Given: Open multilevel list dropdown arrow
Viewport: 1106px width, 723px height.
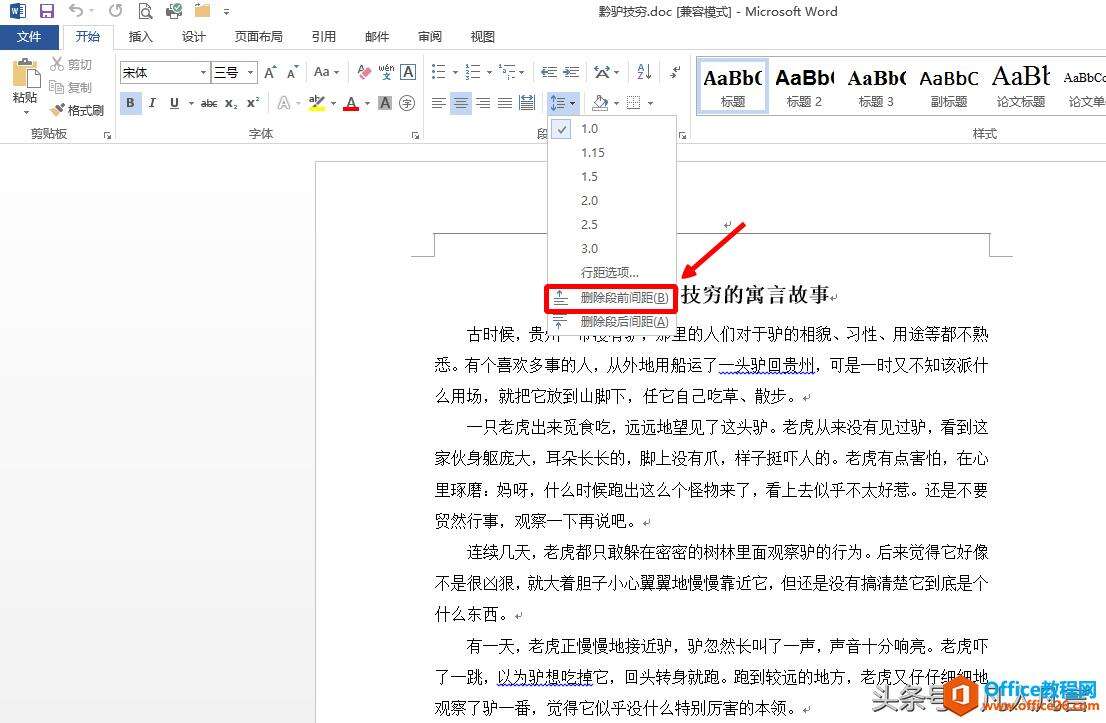Looking at the screenshot, I should click(x=522, y=72).
